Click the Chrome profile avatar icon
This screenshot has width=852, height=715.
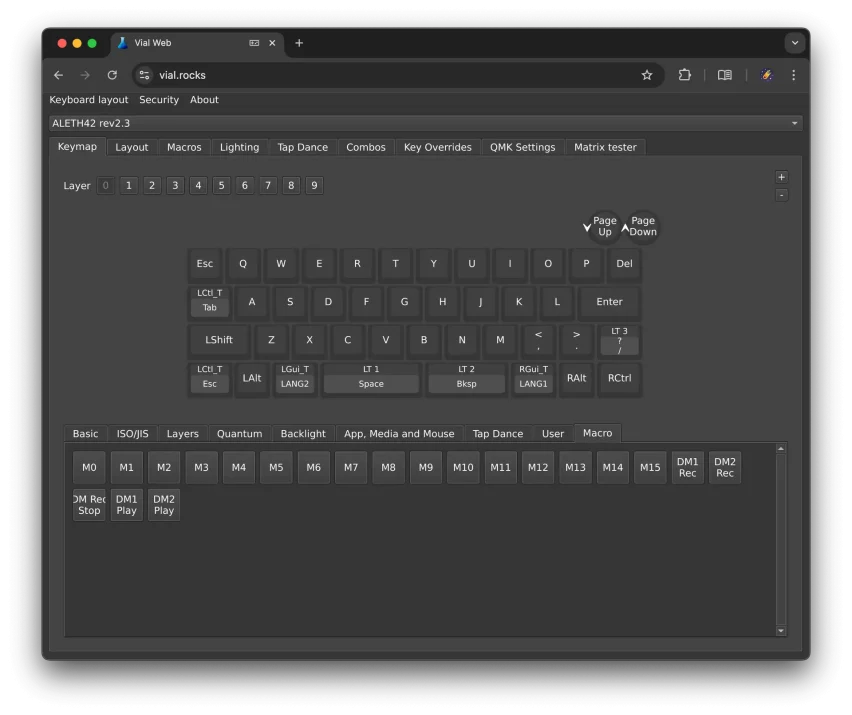click(x=767, y=75)
